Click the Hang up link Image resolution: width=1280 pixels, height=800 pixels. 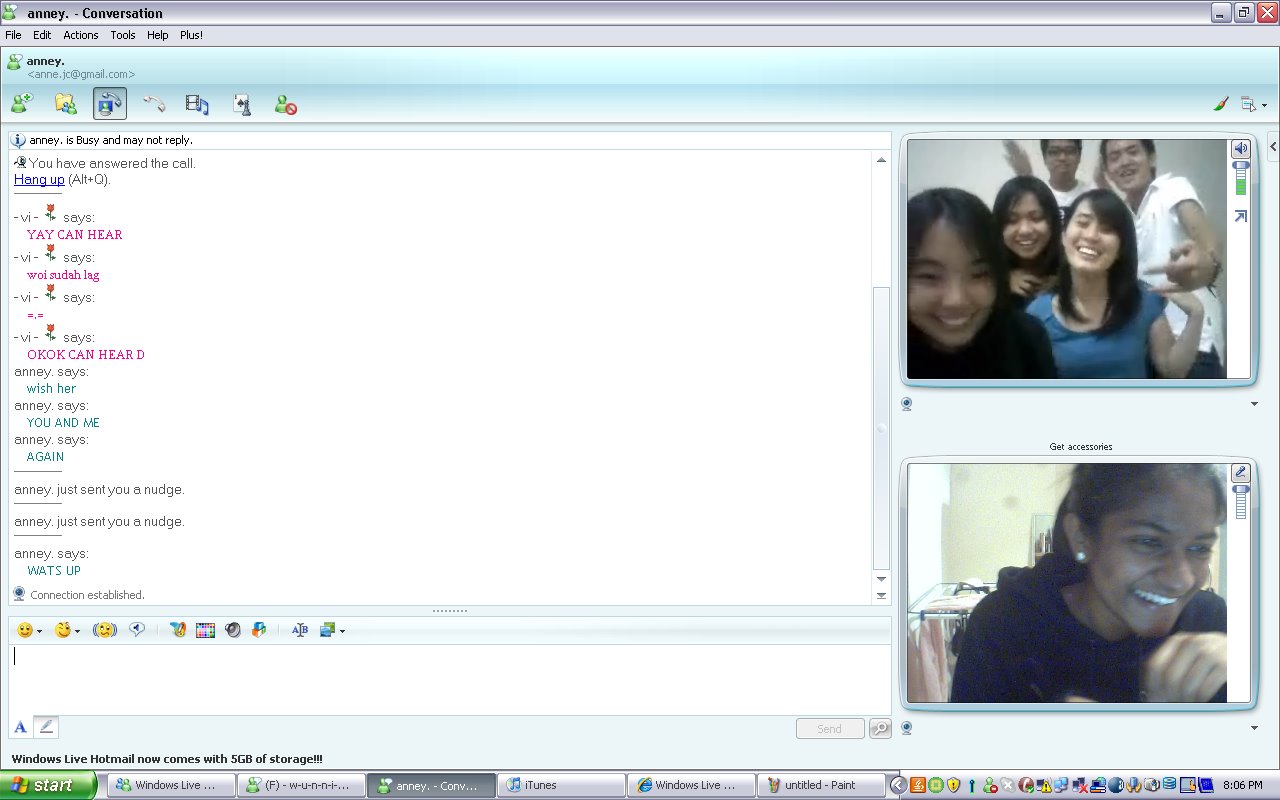click(39, 180)
